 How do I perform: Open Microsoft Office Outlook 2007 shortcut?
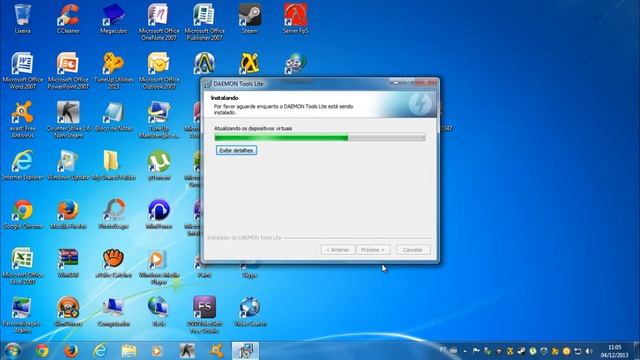[x=159, y=71]
